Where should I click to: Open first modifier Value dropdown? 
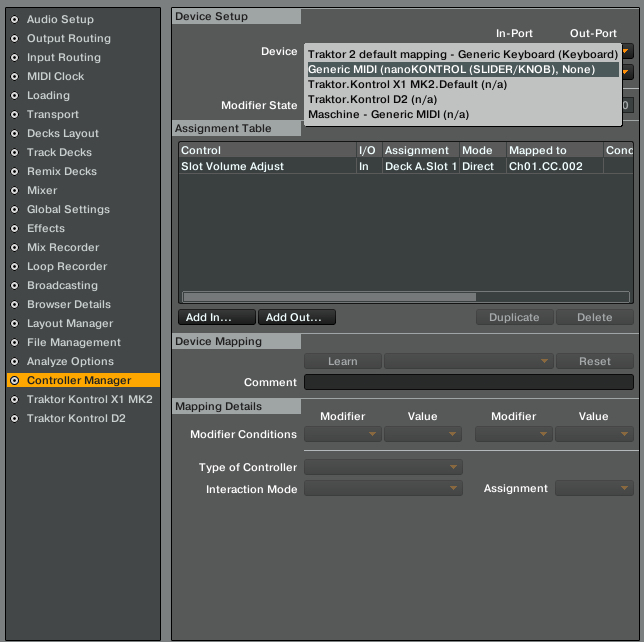point(423,434)
